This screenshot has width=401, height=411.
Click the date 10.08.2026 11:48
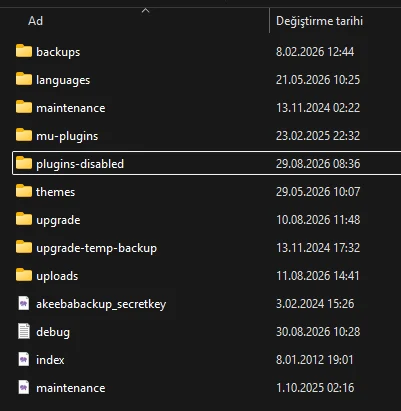coord(318,219)
